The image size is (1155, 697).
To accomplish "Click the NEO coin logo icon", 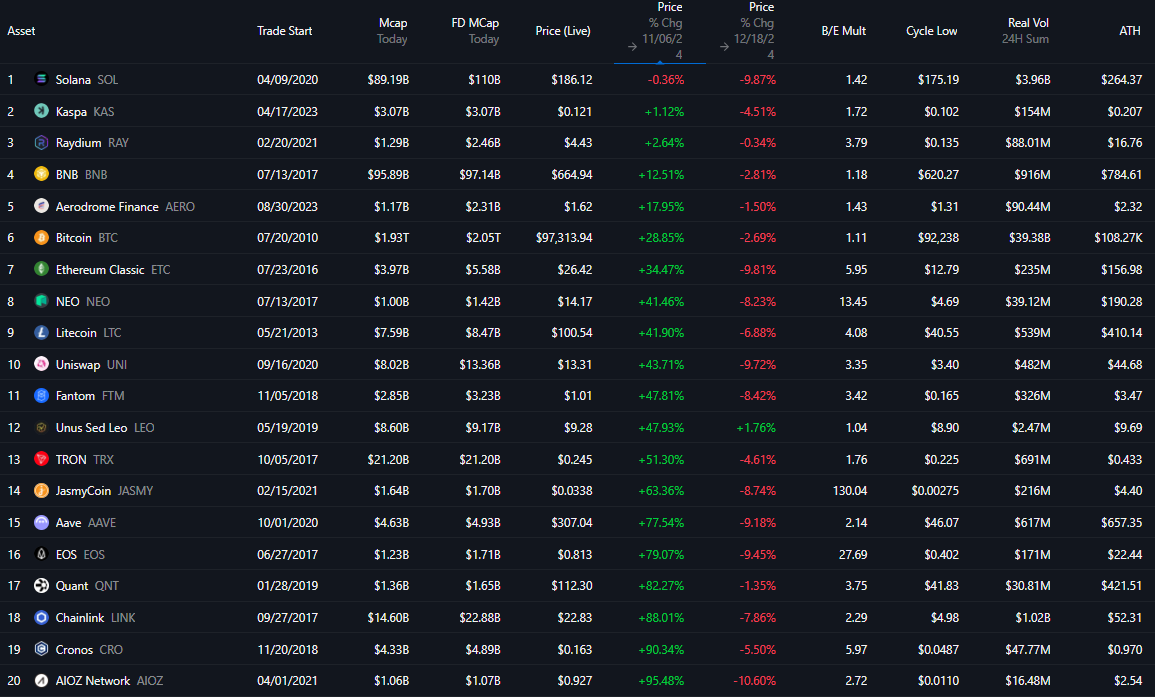I will point(41,301).
